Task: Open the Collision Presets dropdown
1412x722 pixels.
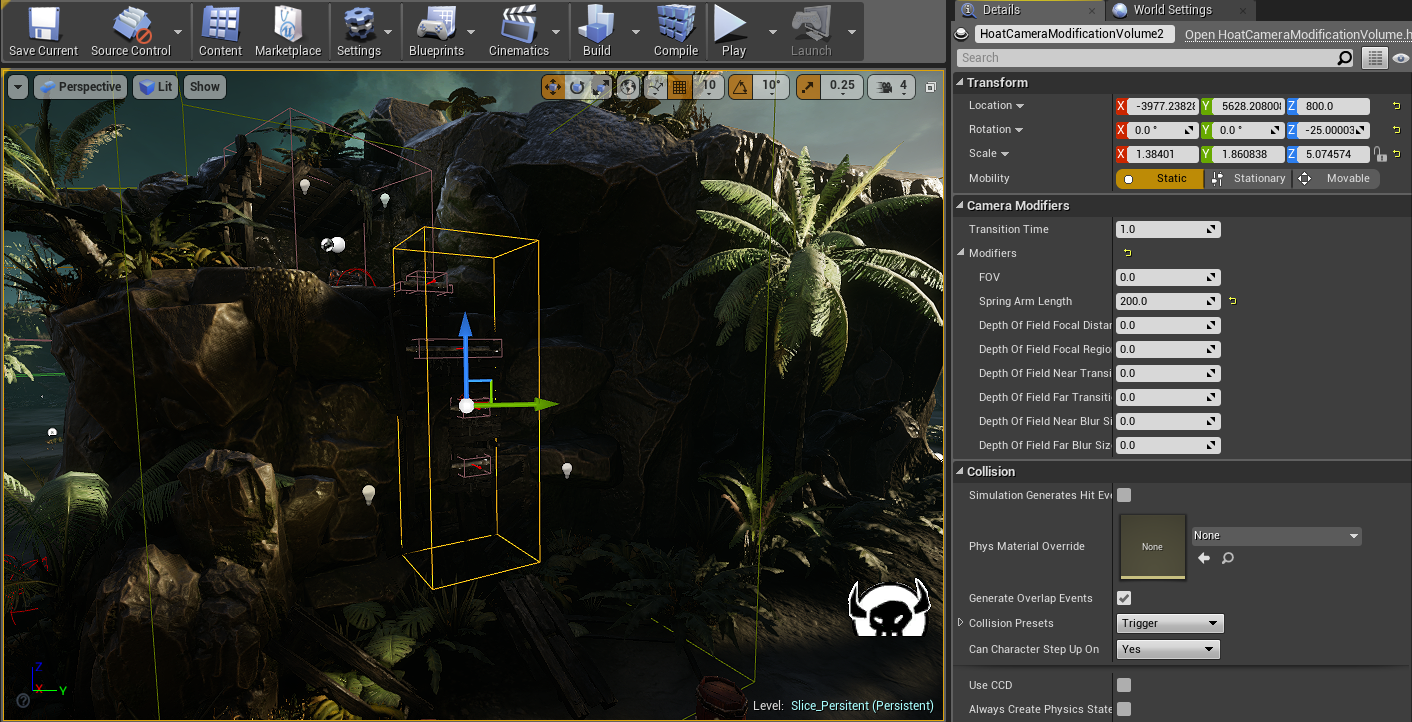Action: tap(1169, 622)
